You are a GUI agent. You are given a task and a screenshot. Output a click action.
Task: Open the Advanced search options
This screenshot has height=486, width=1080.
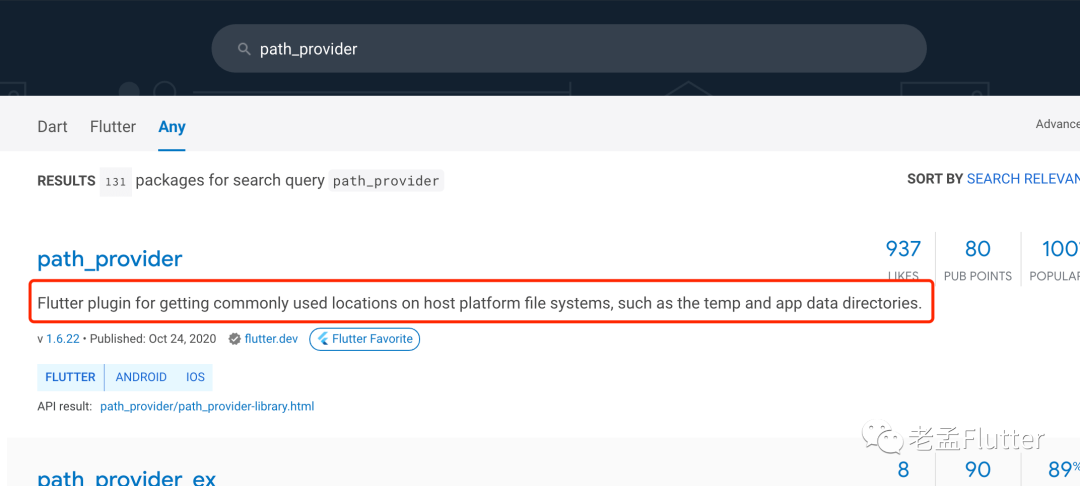tap(1057, 124)
